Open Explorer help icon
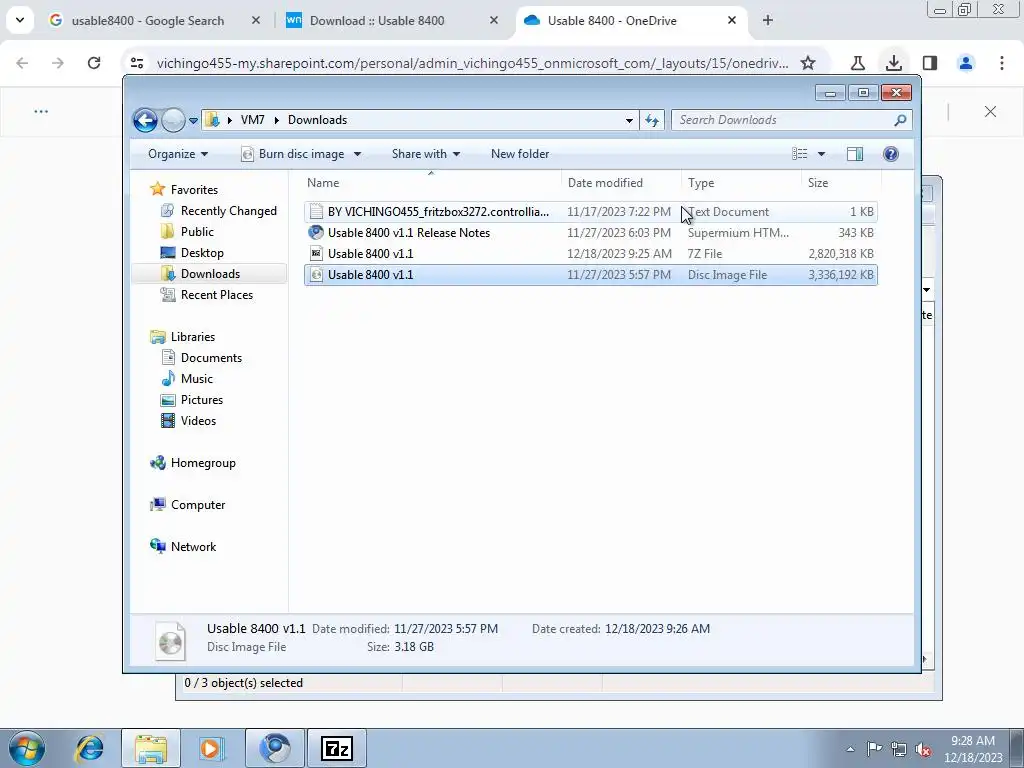This screenshot has width=1024, height=768. tap(891, 153)
